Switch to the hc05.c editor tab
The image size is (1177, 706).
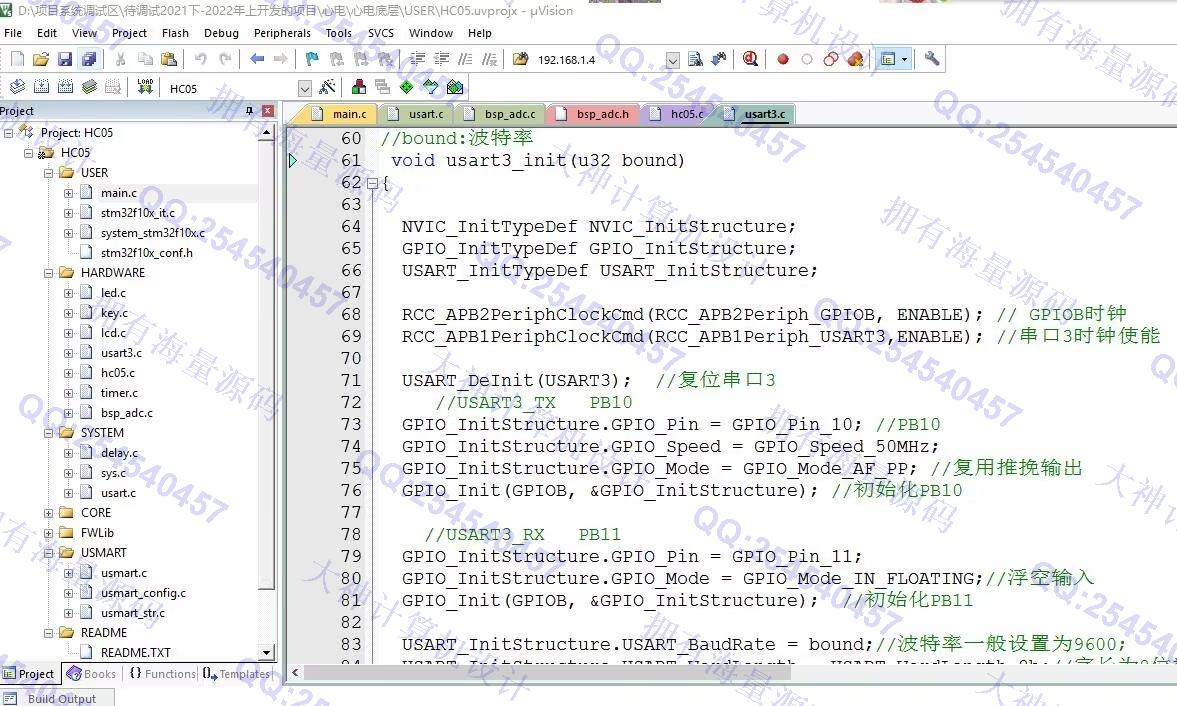[x=678, y=114]
